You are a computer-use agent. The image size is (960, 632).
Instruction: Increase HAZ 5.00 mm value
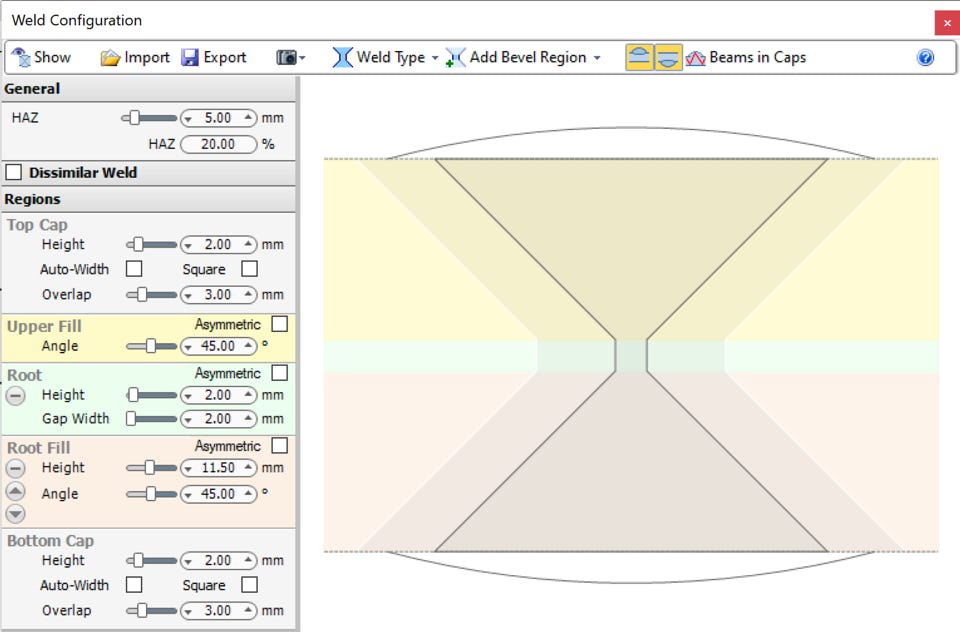pyautogui.click(x=248, y=117)
